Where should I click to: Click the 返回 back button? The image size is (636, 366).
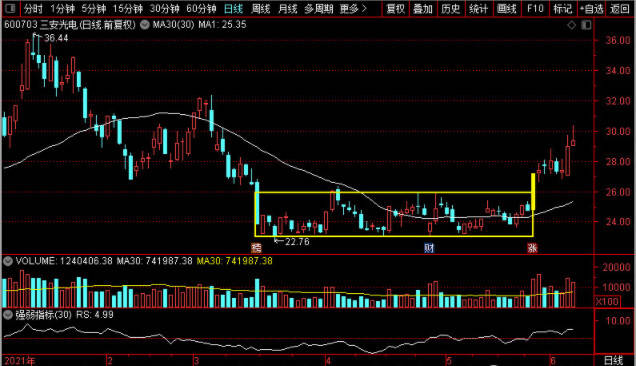click(x=620, y=9)
